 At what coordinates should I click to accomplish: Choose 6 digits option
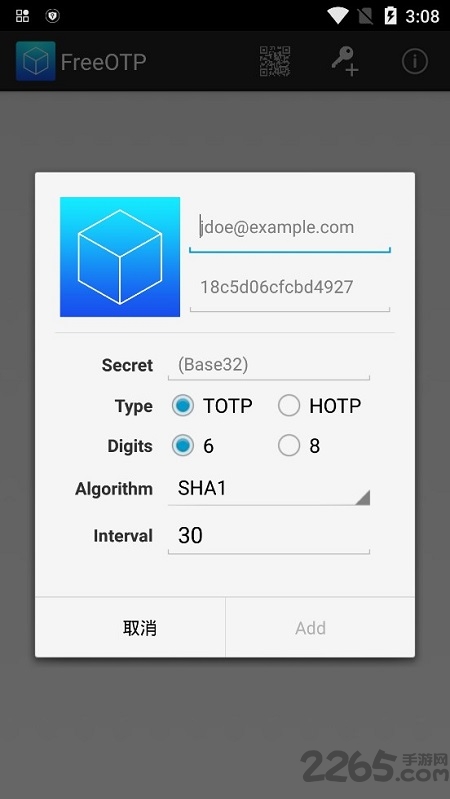pos(182,446)
